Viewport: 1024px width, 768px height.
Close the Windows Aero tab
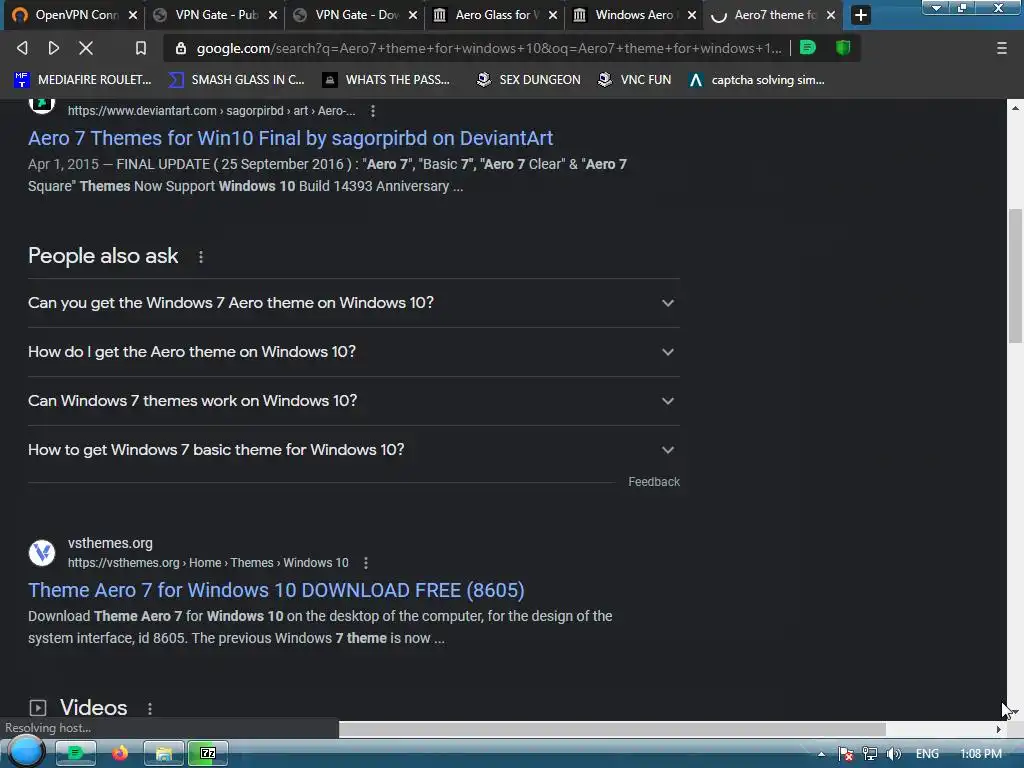tap(692, 15)
